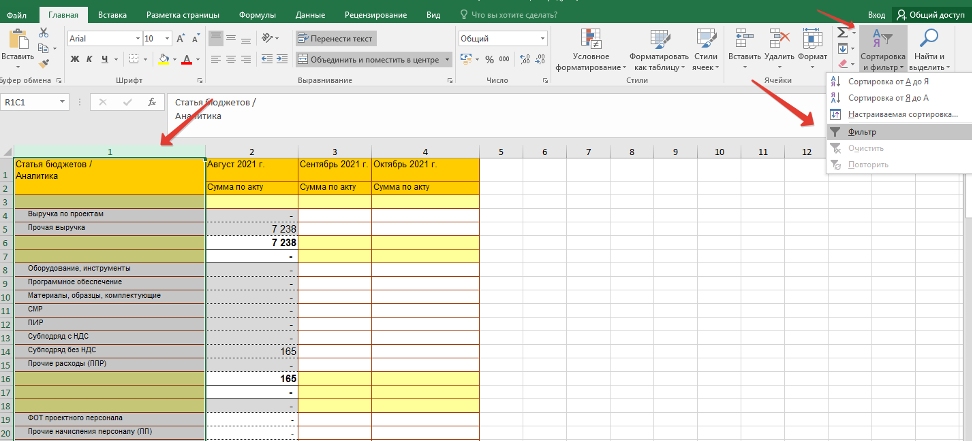Screen dimensions: 972x441
Task: Click the Удалить cells icon
Action: pyautogui.click(x=779, y=38)
